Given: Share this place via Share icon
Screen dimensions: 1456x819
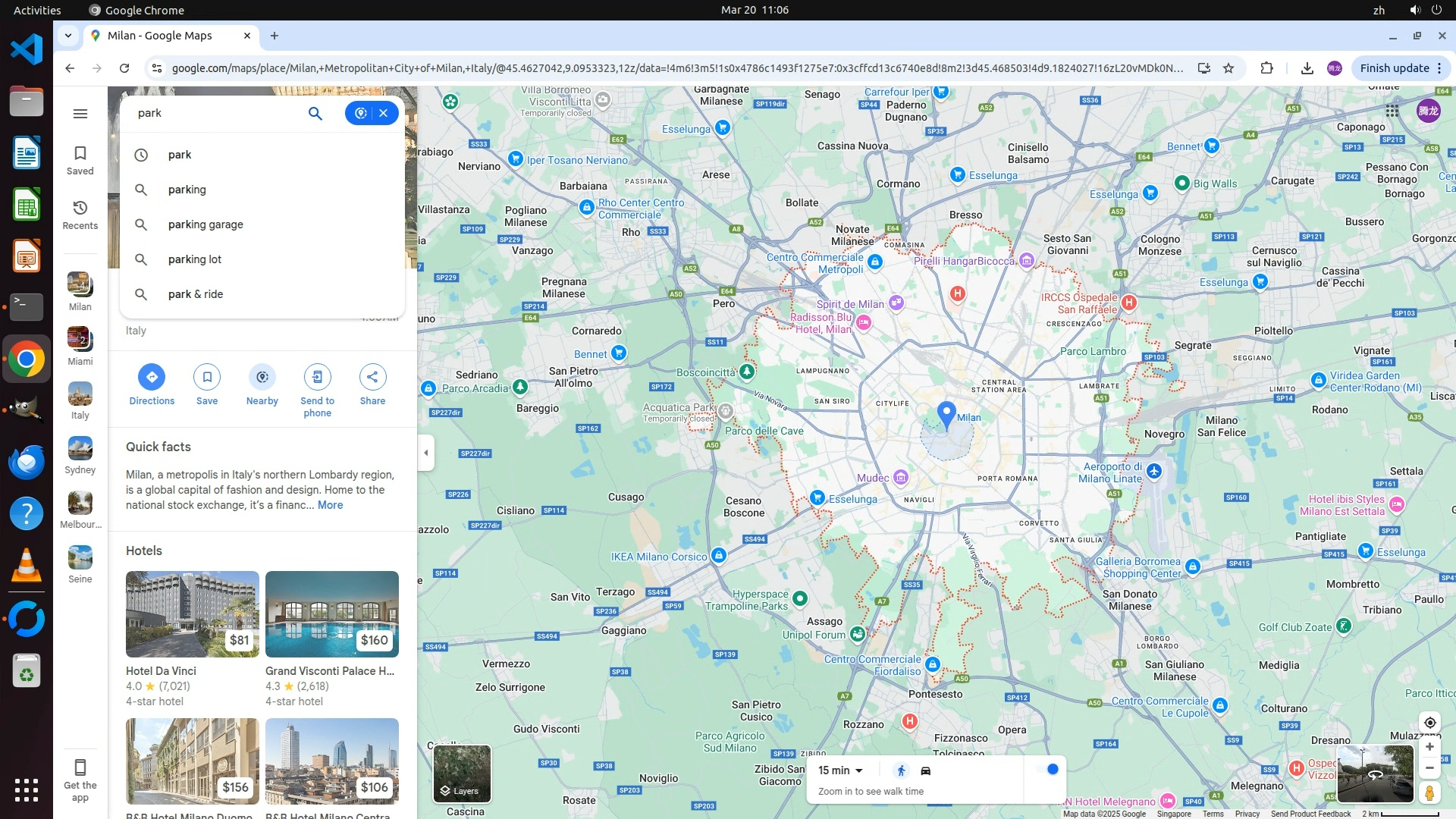Looking at the screenshot, I should 372,377.
